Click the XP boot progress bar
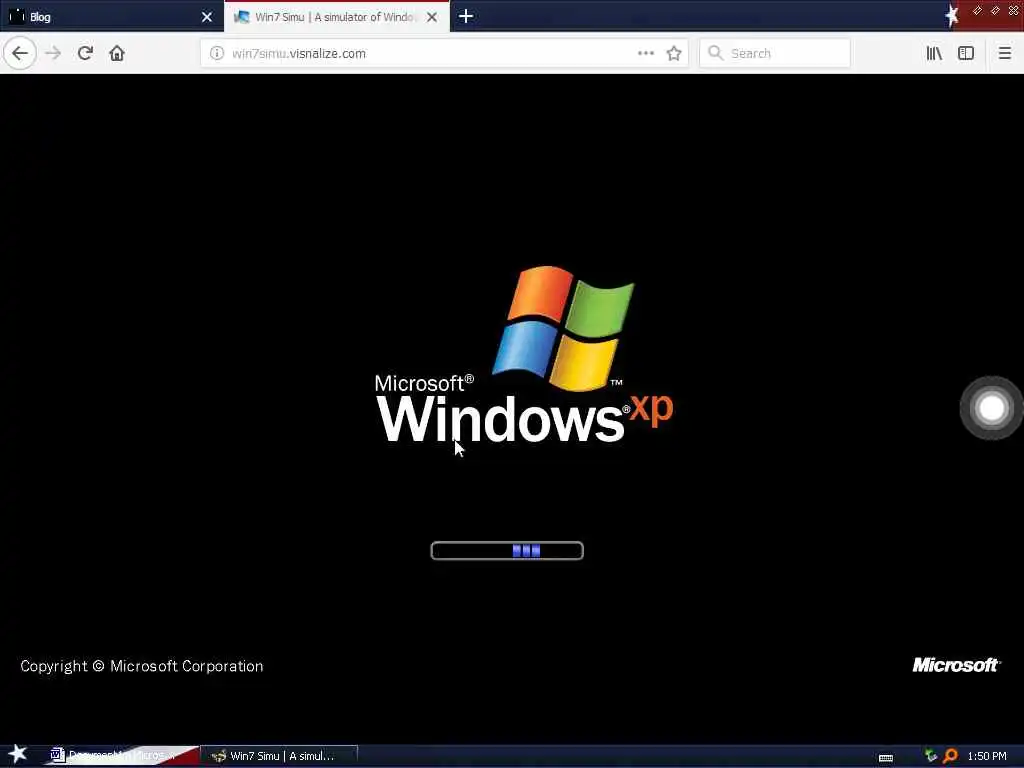This screenshot has width=1024, height=768. point(507,551)
